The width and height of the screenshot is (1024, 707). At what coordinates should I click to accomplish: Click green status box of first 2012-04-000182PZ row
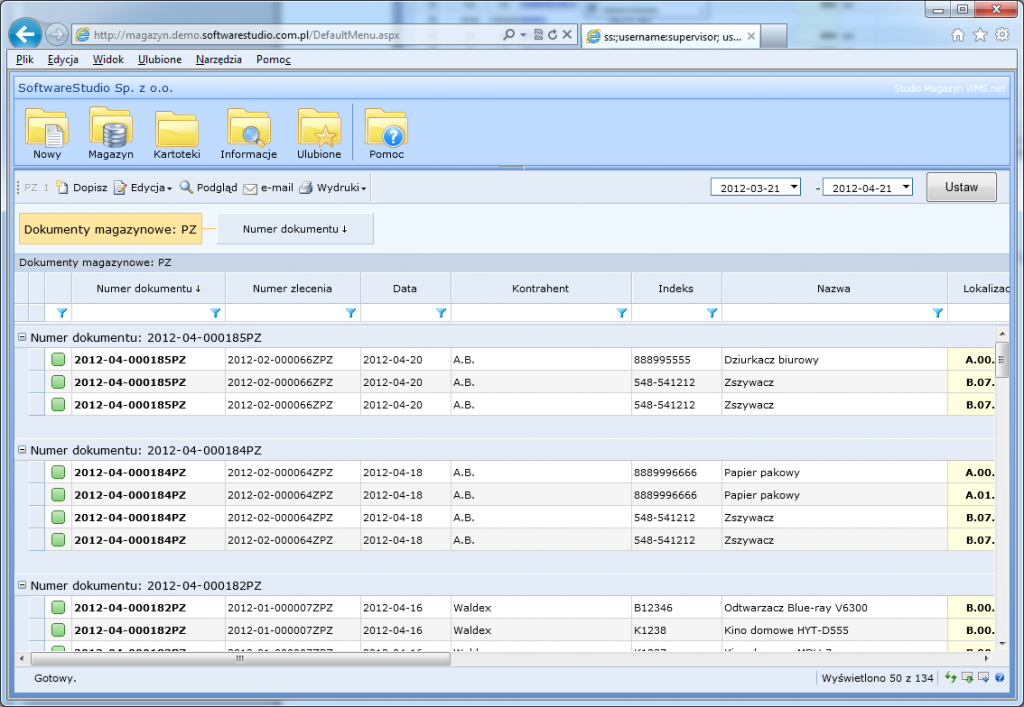pos(58,607)
